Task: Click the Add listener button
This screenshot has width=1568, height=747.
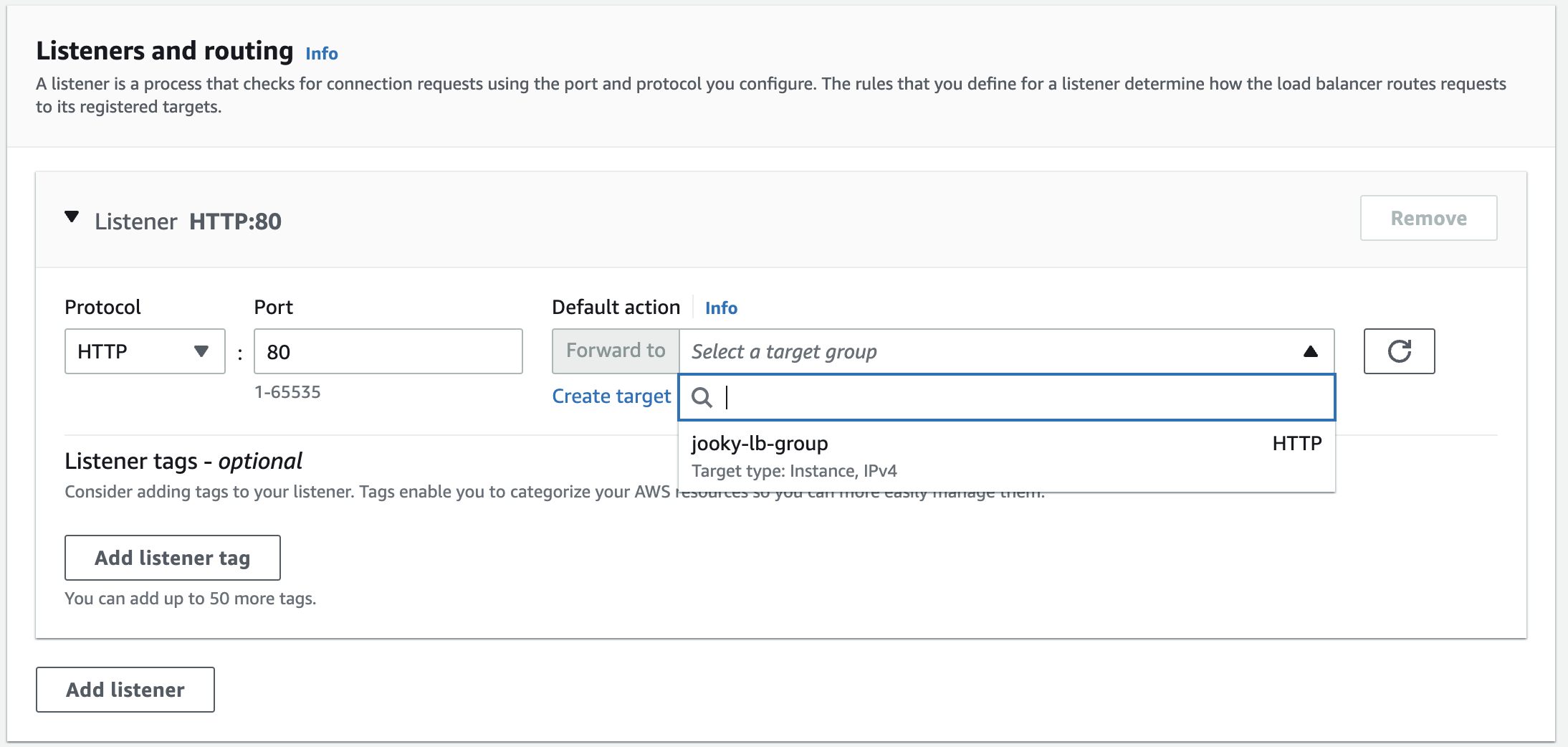Action: tap(125, 690)
